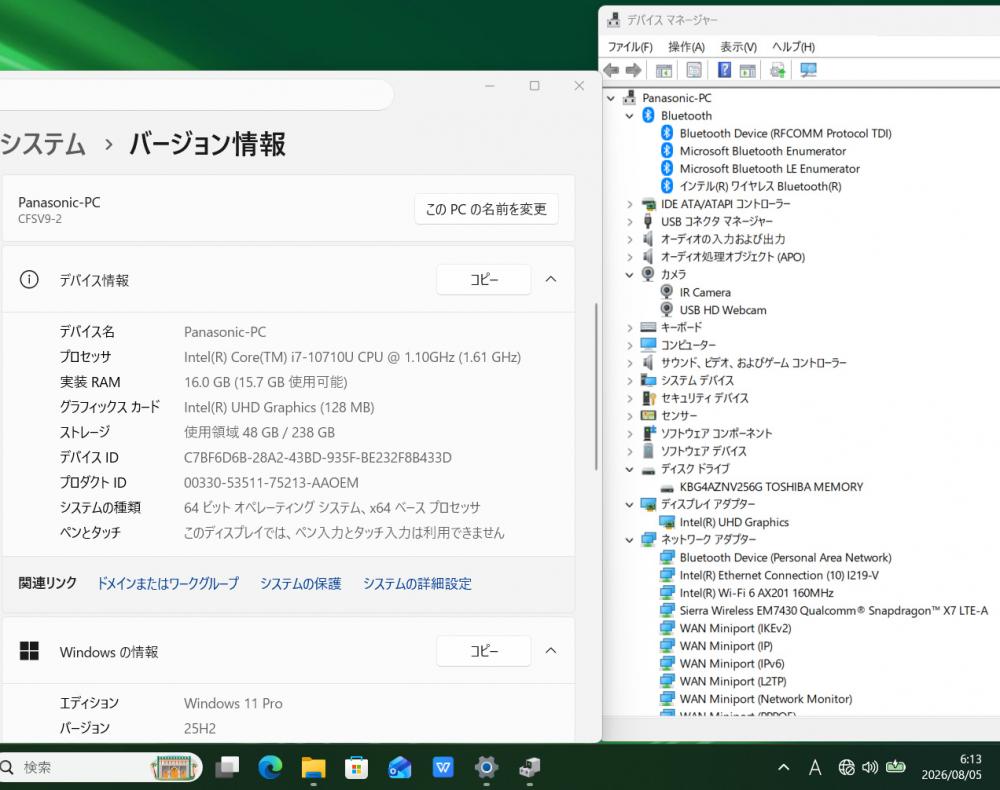This screenshot has height=790, width=1000.
Task: Select the Bluetooth Device (RFCOMM Protocol TDI) icon
Action: pyautogui.click(x=667, y=133)
